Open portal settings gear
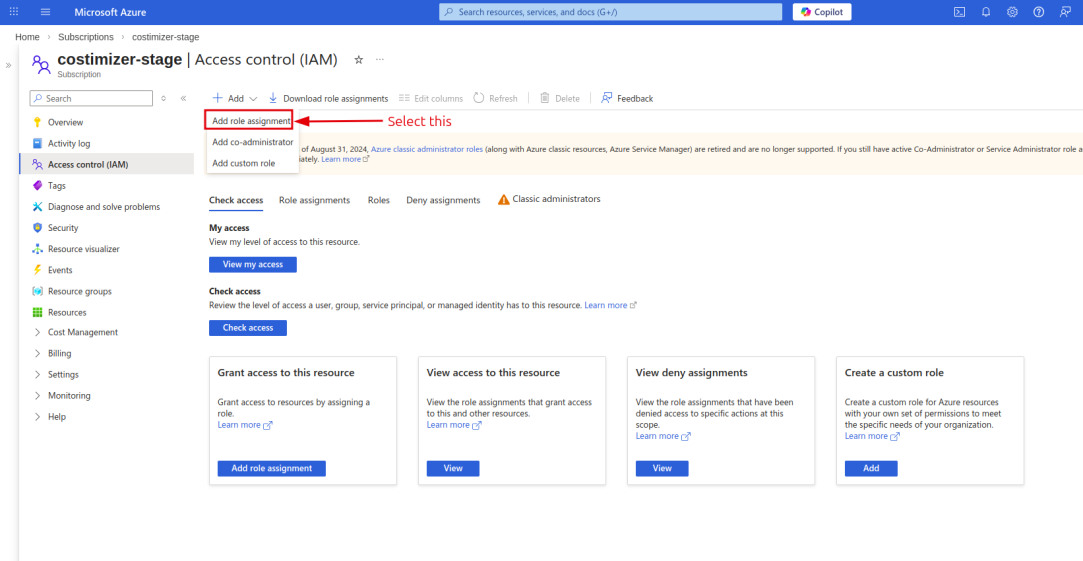Viewport: 1083px width, 561px height. pos(1013,12)
